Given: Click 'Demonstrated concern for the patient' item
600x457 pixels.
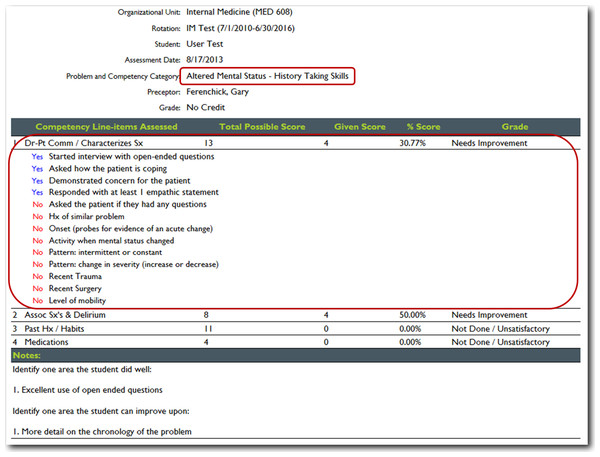Looking at the screenshot, I should (119, 181).
